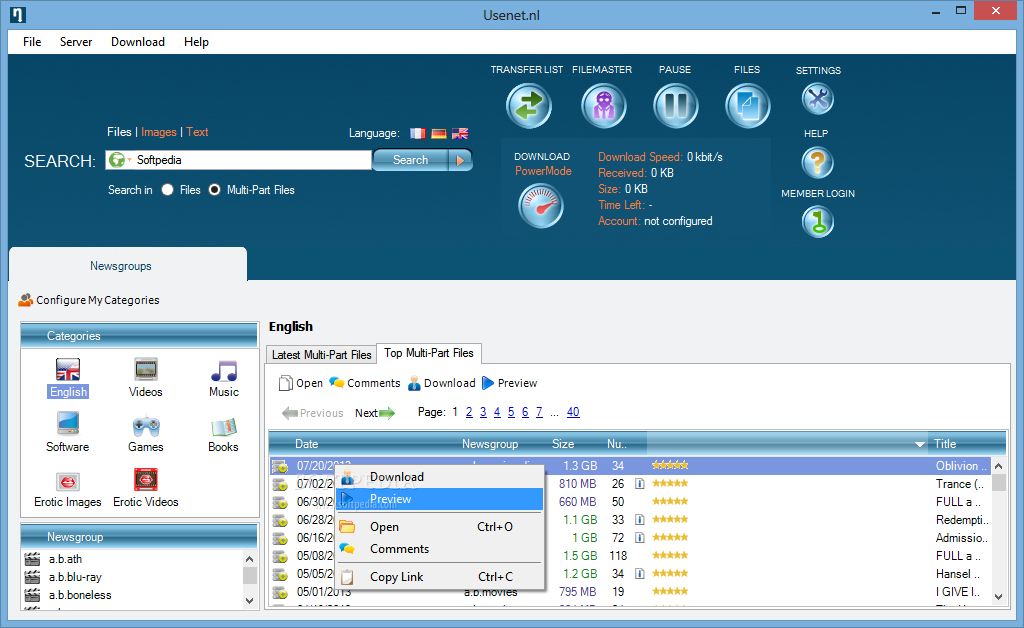This screenshot has height=628, width=1024.
Task: Sort results by Newsgroup column header
Action: click(x=490, y=444)
